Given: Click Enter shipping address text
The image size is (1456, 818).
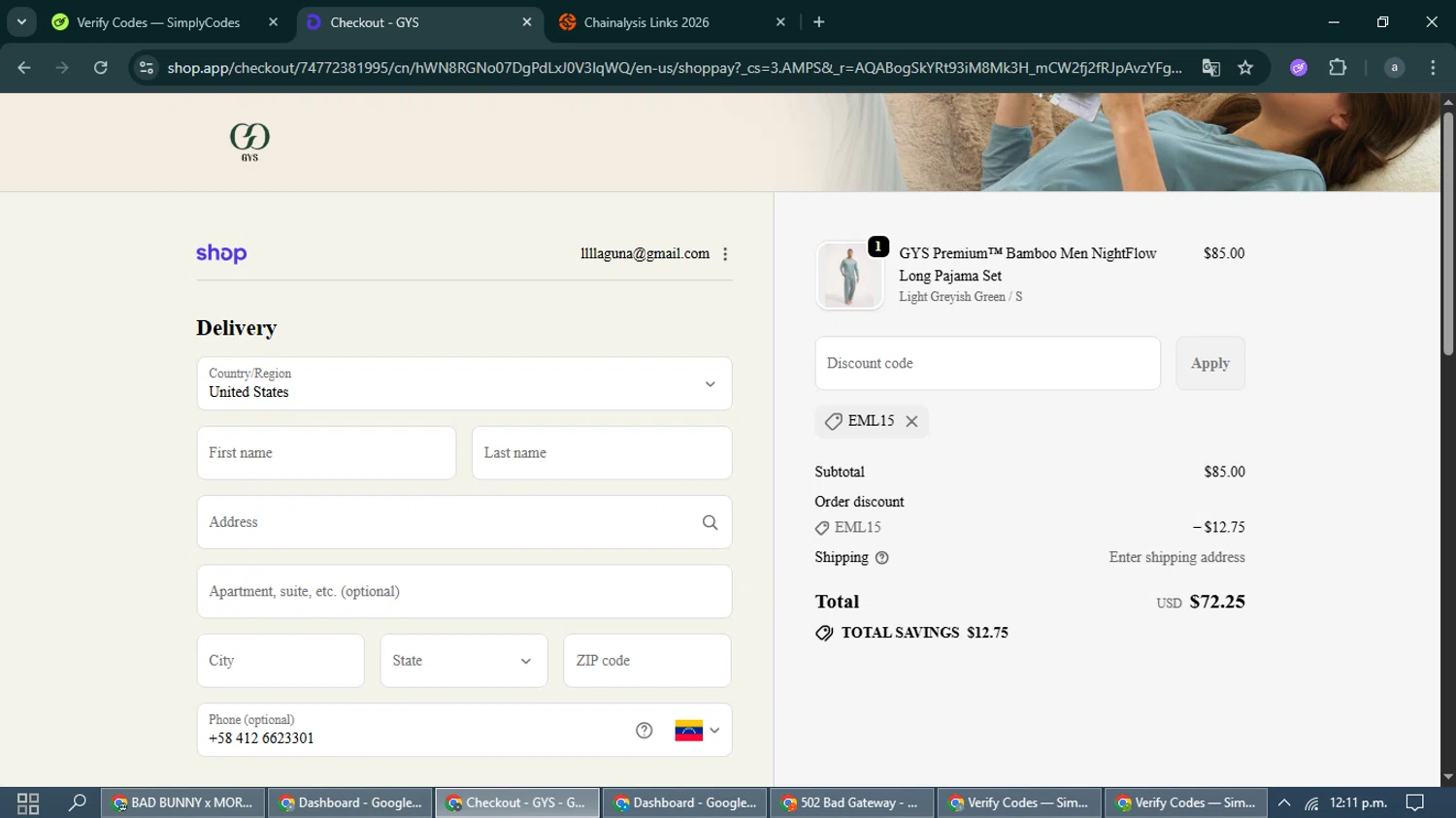Looking at the screenshot, I should click(x=1176, y=558).
